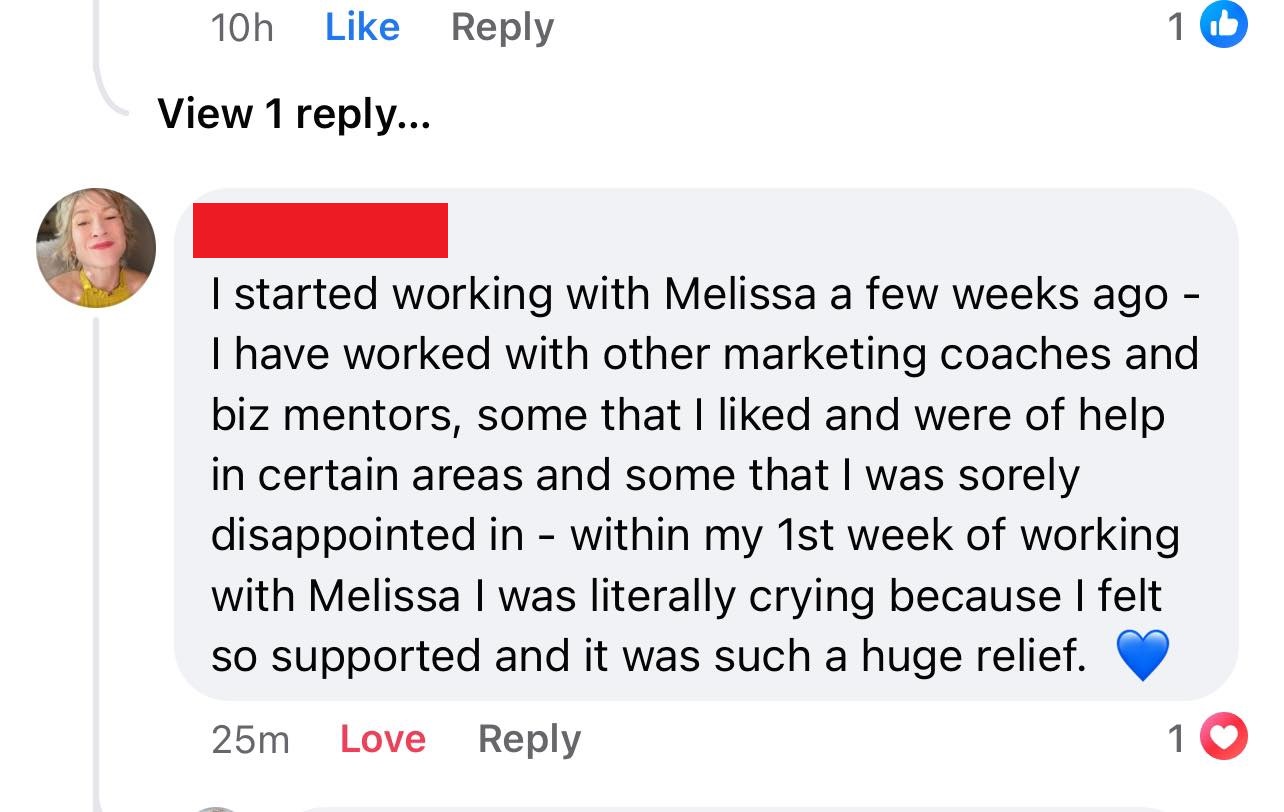View reaction count beside the red heart
Image resolution: width=1284 pixels, height=812 pixels.
pos(1178,739)
